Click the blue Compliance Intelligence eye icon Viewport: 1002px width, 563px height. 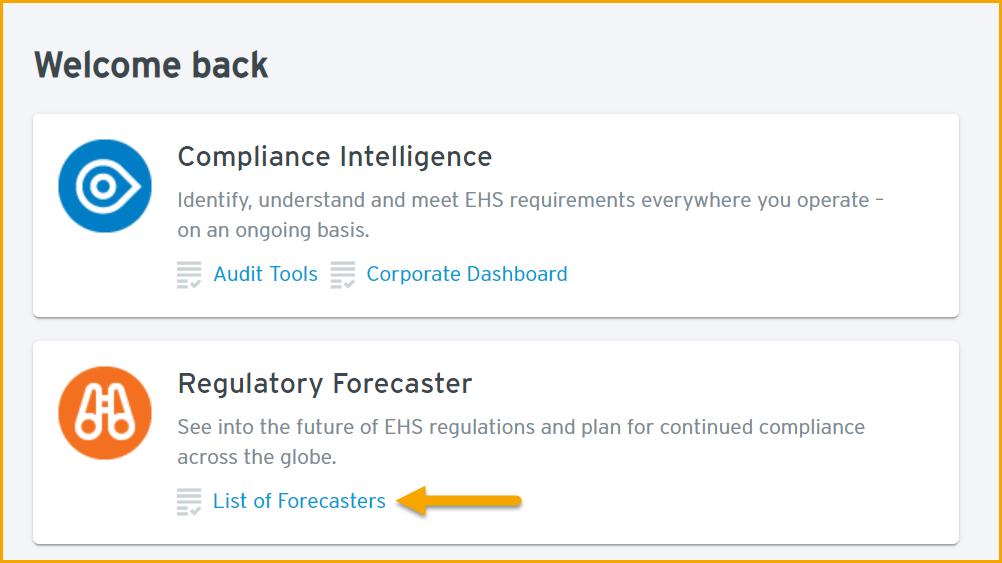coord(105,186)
